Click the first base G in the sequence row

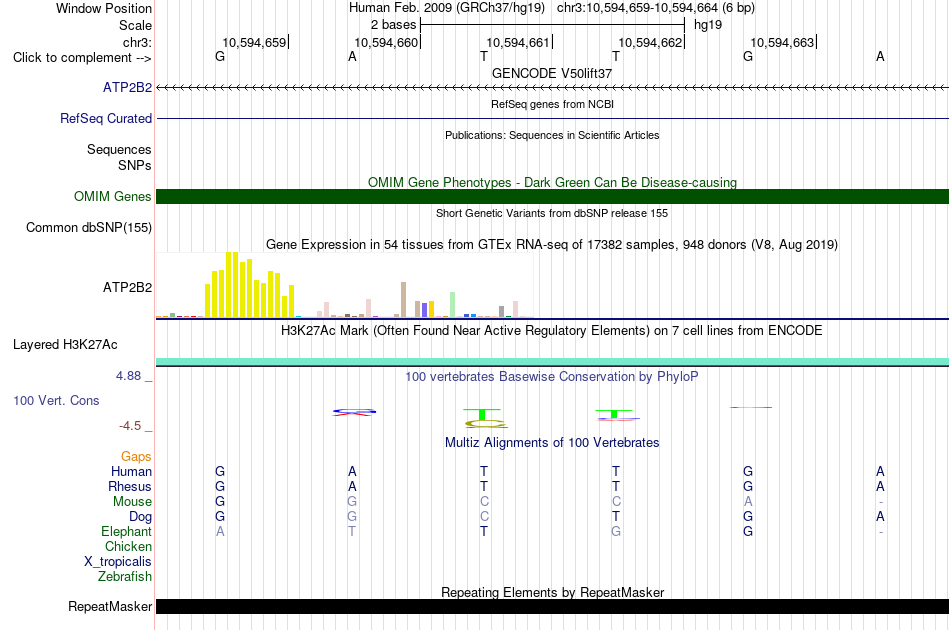[220, 56]
